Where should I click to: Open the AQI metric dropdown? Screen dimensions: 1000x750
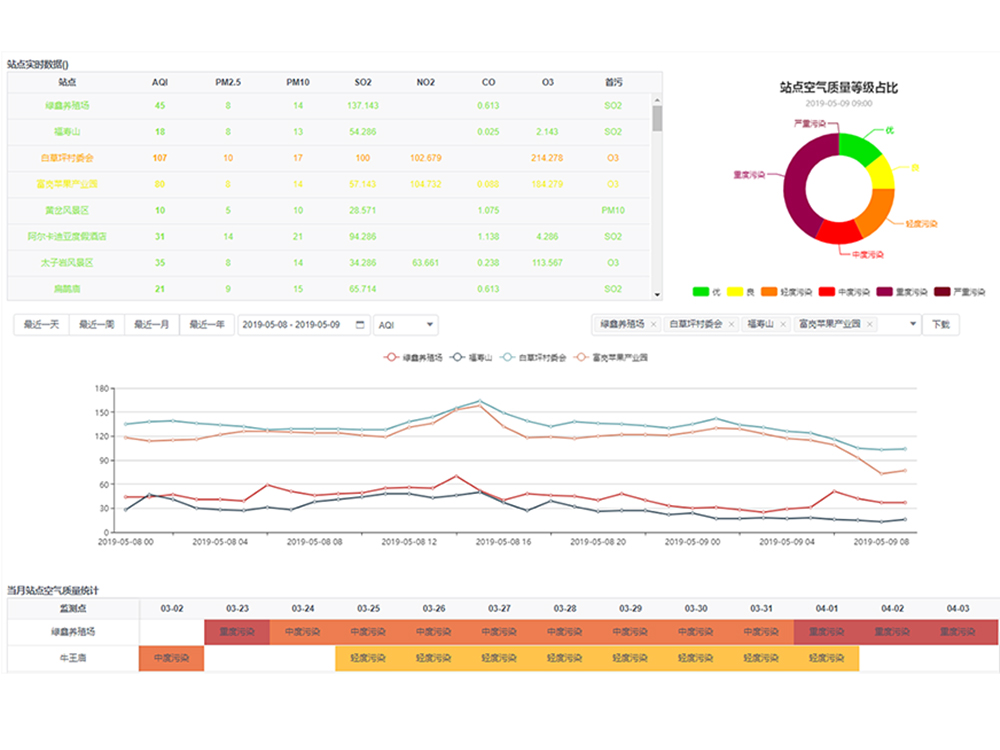coord(405,325)
